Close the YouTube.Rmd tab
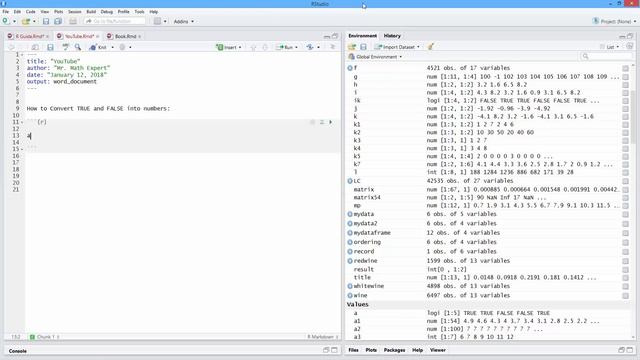Viewport: 640px width, 360px height. click(98, 37)
